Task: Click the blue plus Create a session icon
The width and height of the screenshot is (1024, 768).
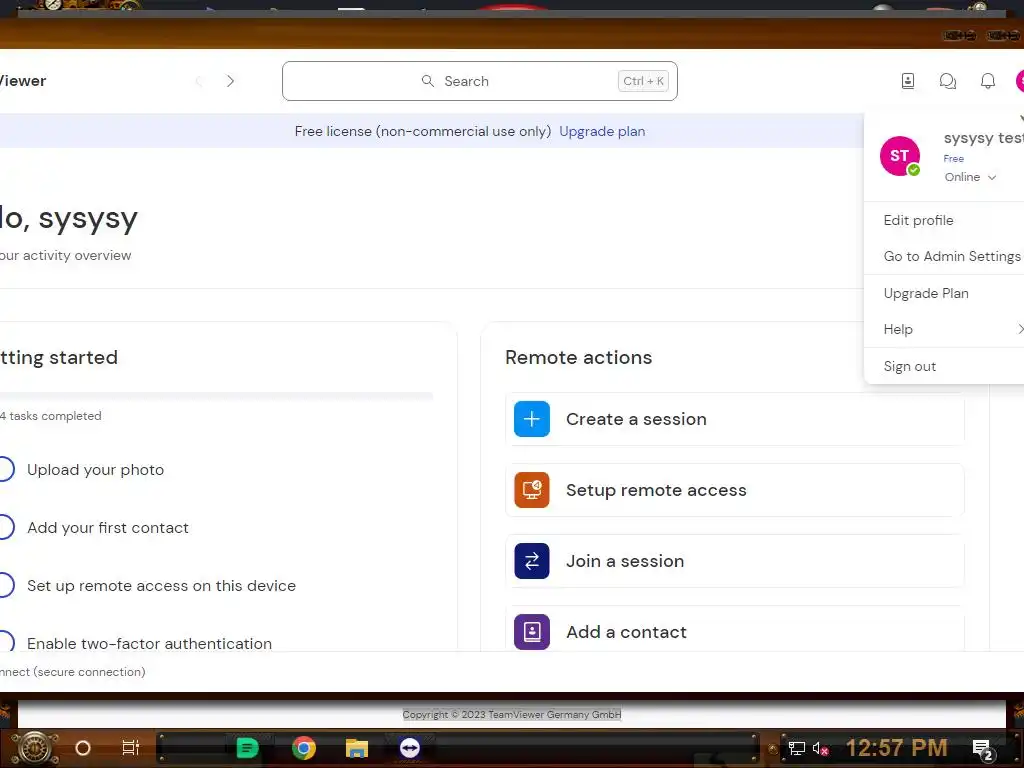Action: tap(532, 419)
